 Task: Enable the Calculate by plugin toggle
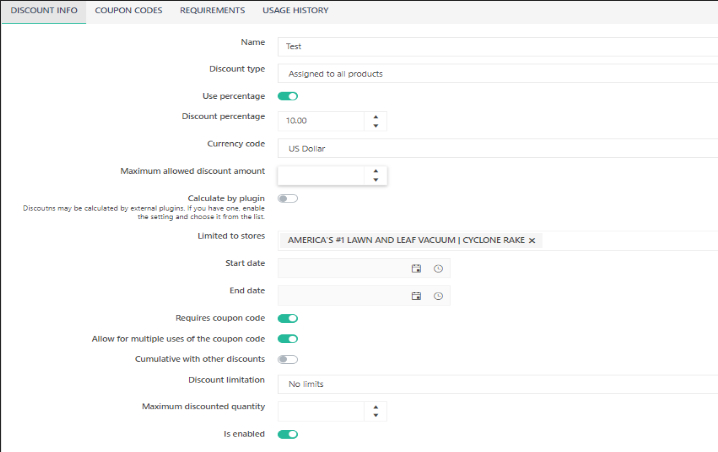pyautogui.click(x=288, y=199)
